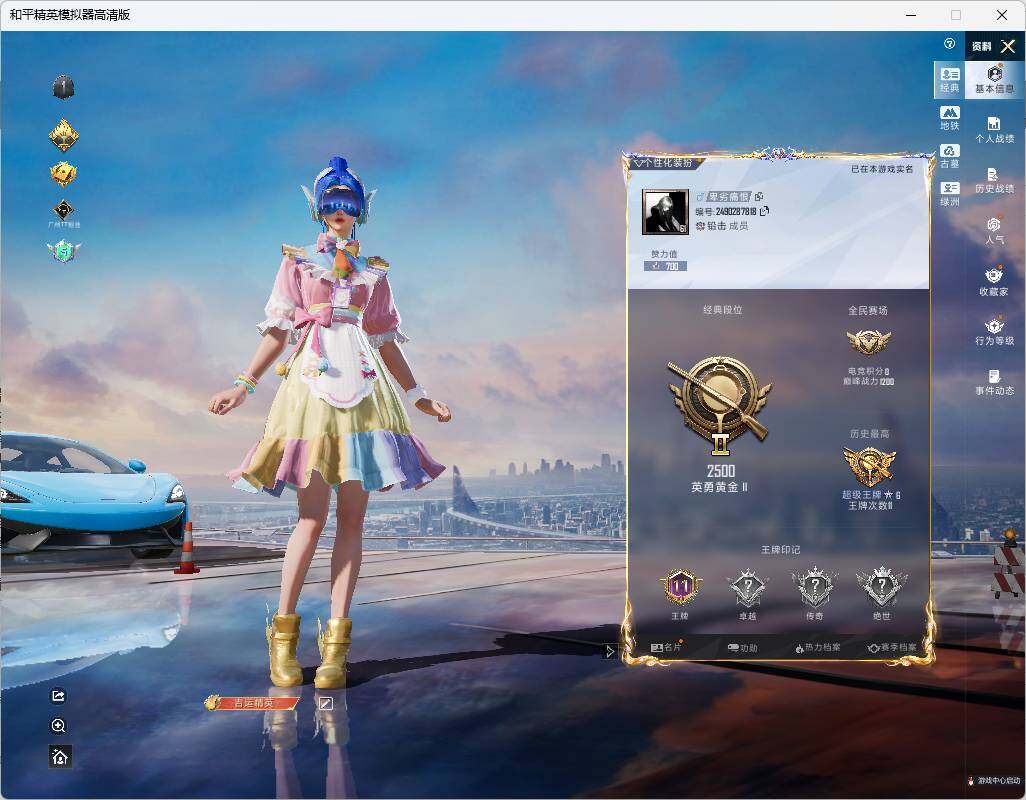
Task: Select the 古墓 mode tab
Action: click(x=949, y=156)
